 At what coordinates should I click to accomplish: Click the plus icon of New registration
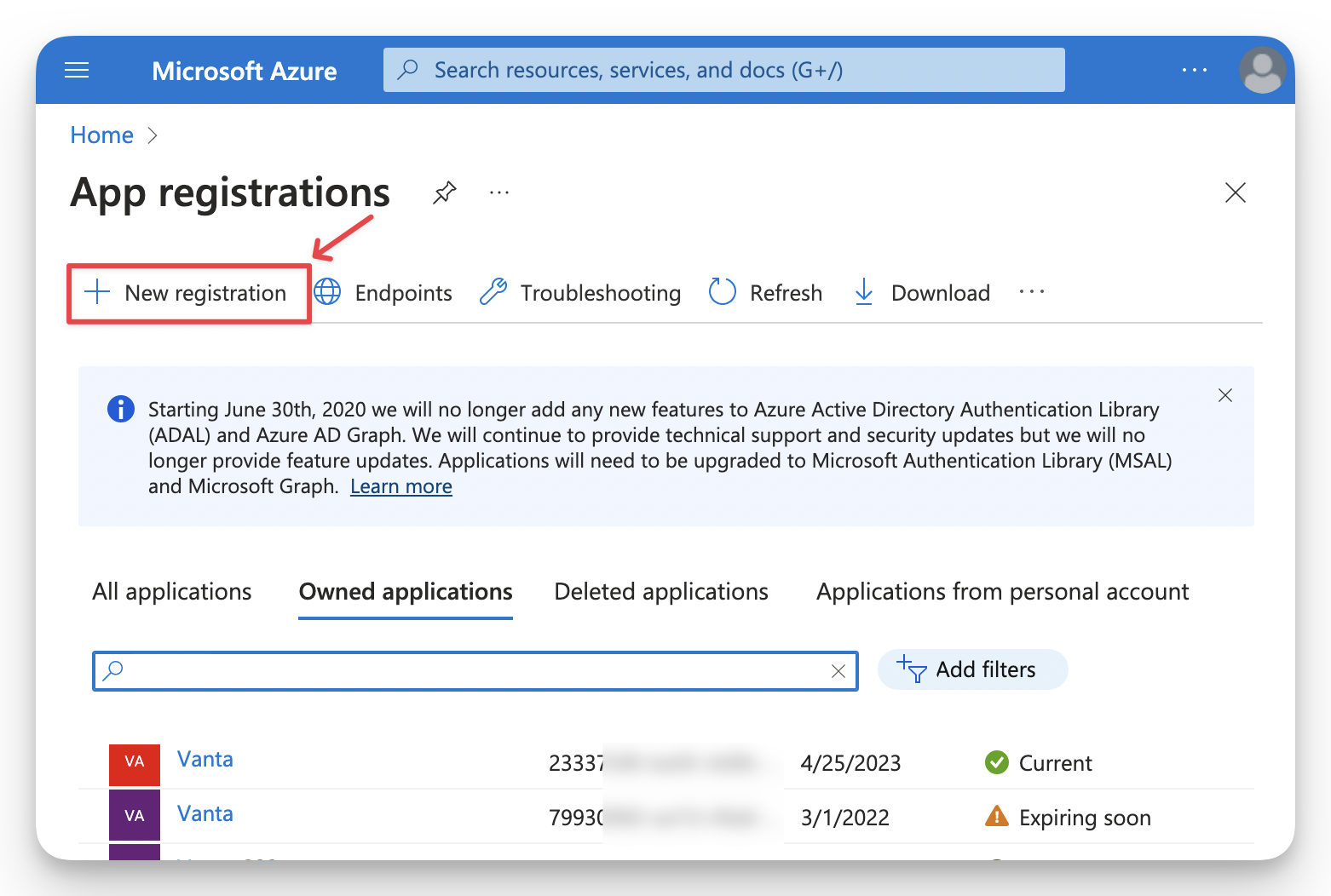(x=97, y=292)
